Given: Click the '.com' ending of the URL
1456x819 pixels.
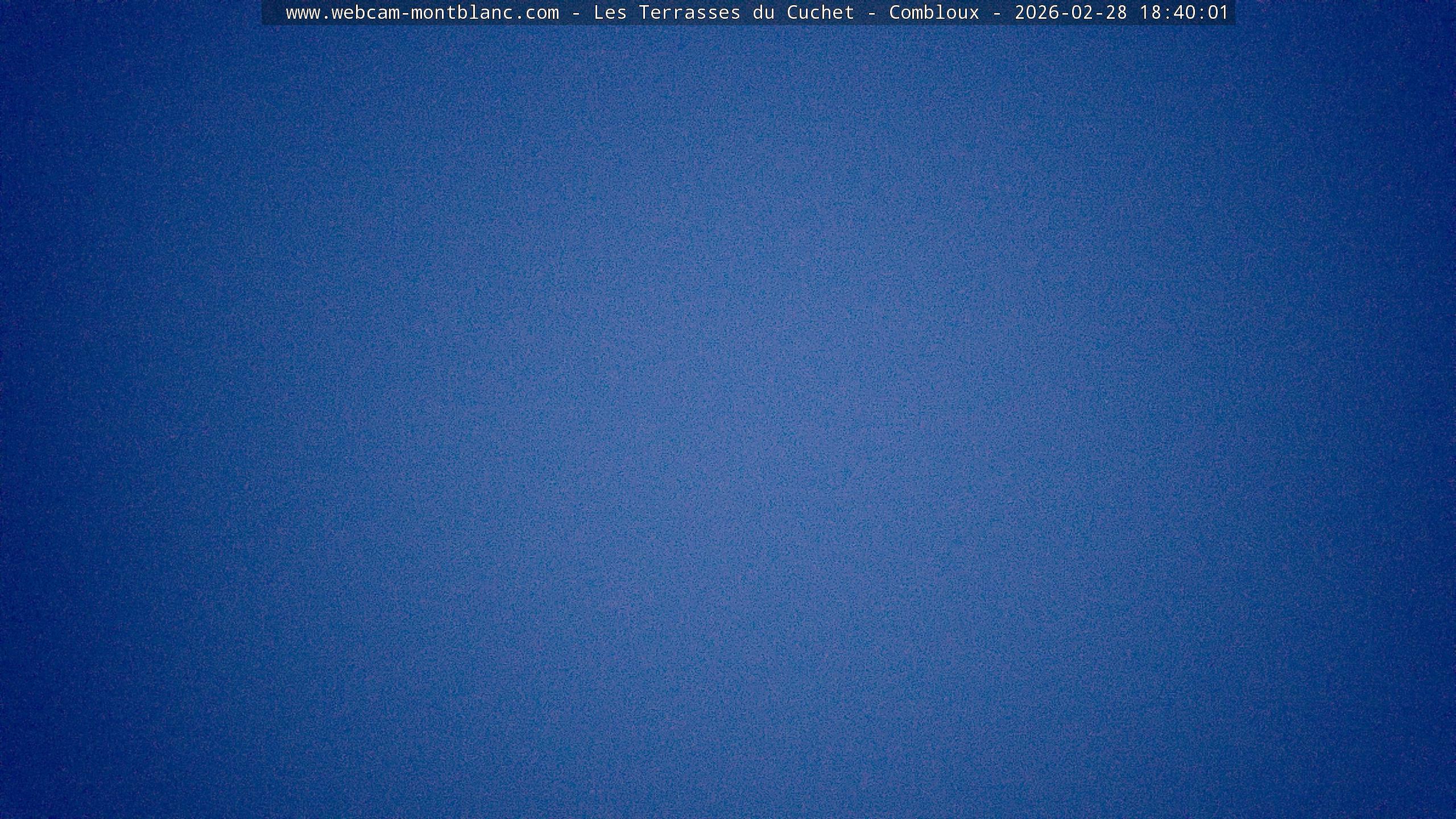Looking at the screenshot, I should click(x=536, y=13).
